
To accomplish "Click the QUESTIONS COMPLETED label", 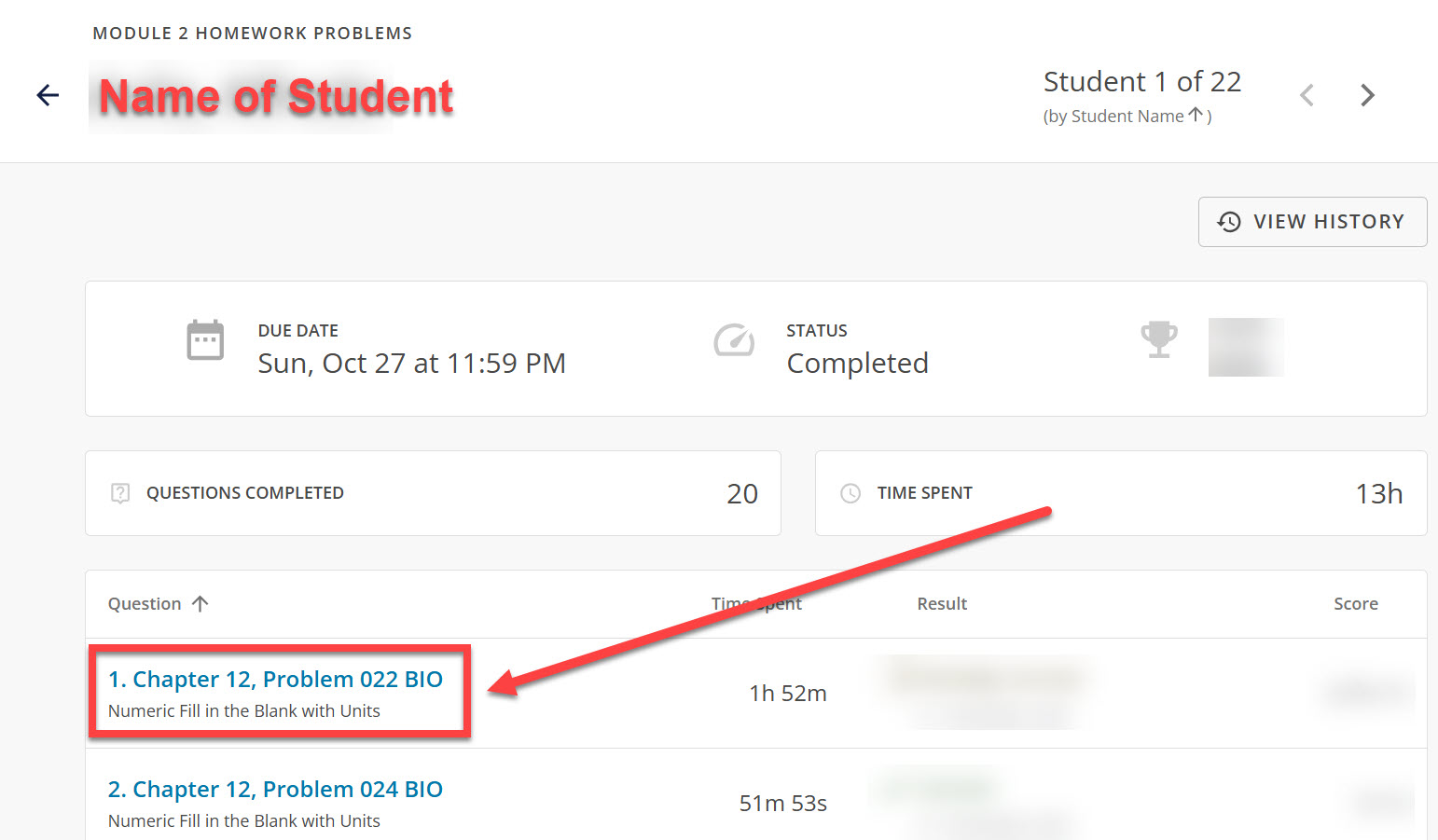I will (x=245, y=493).
